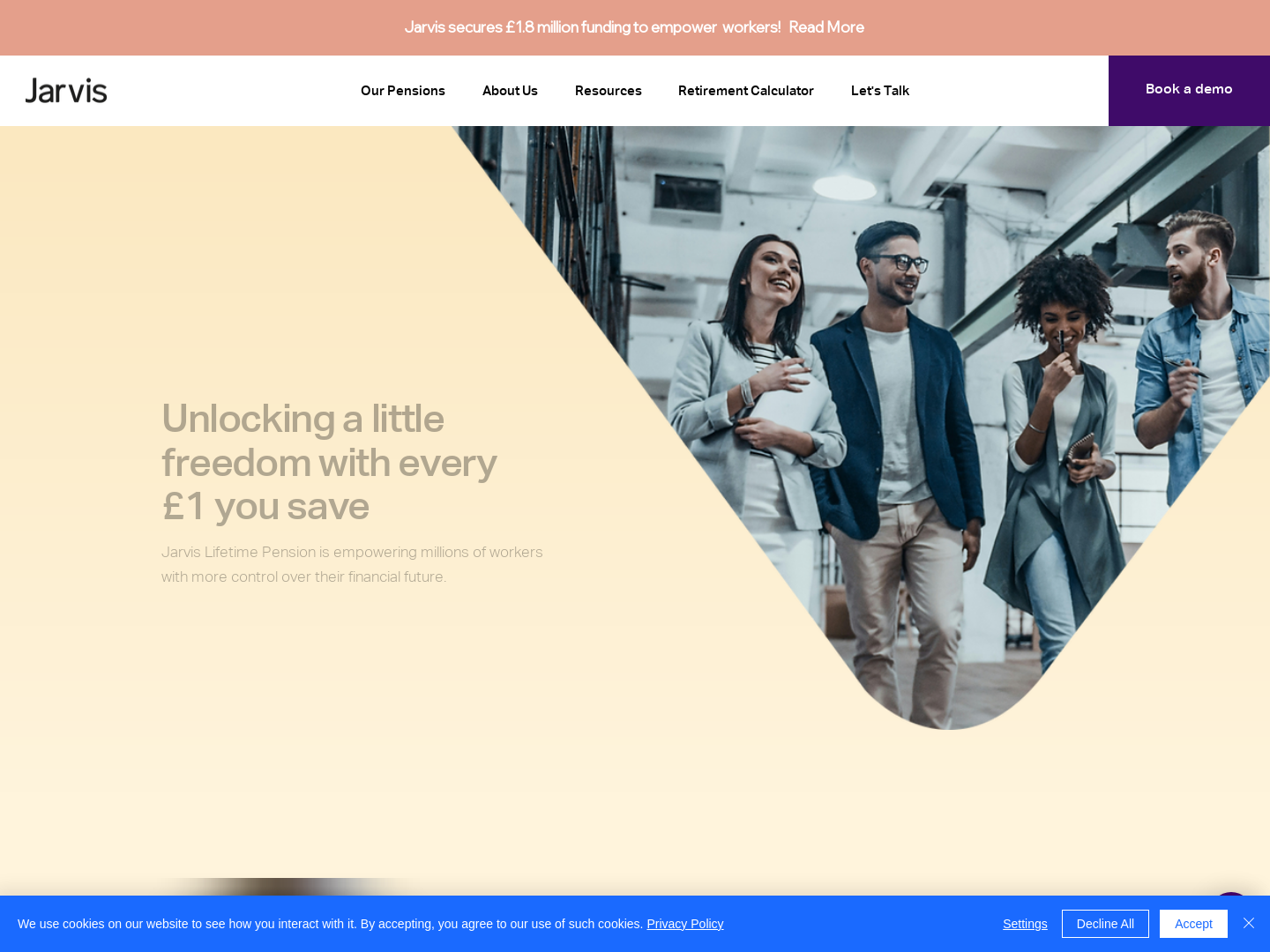Go to the About Us page
This screenshot has width=1270, height=952.
click(x=510, y=91)
